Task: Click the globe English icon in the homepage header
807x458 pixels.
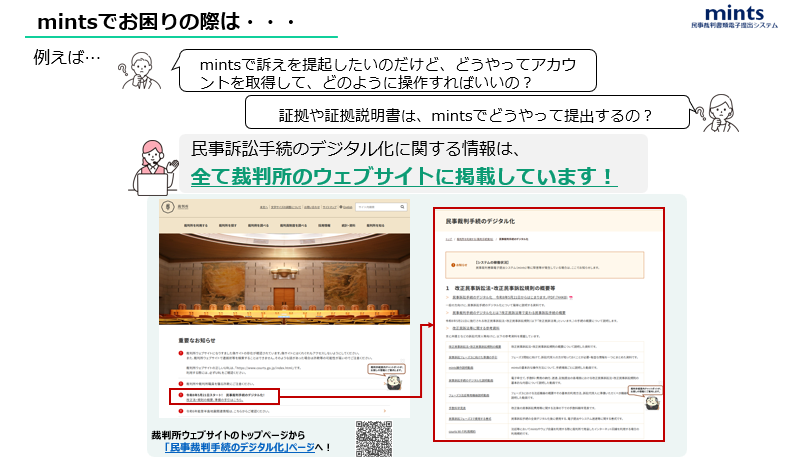Action: [x=341, y=207]
